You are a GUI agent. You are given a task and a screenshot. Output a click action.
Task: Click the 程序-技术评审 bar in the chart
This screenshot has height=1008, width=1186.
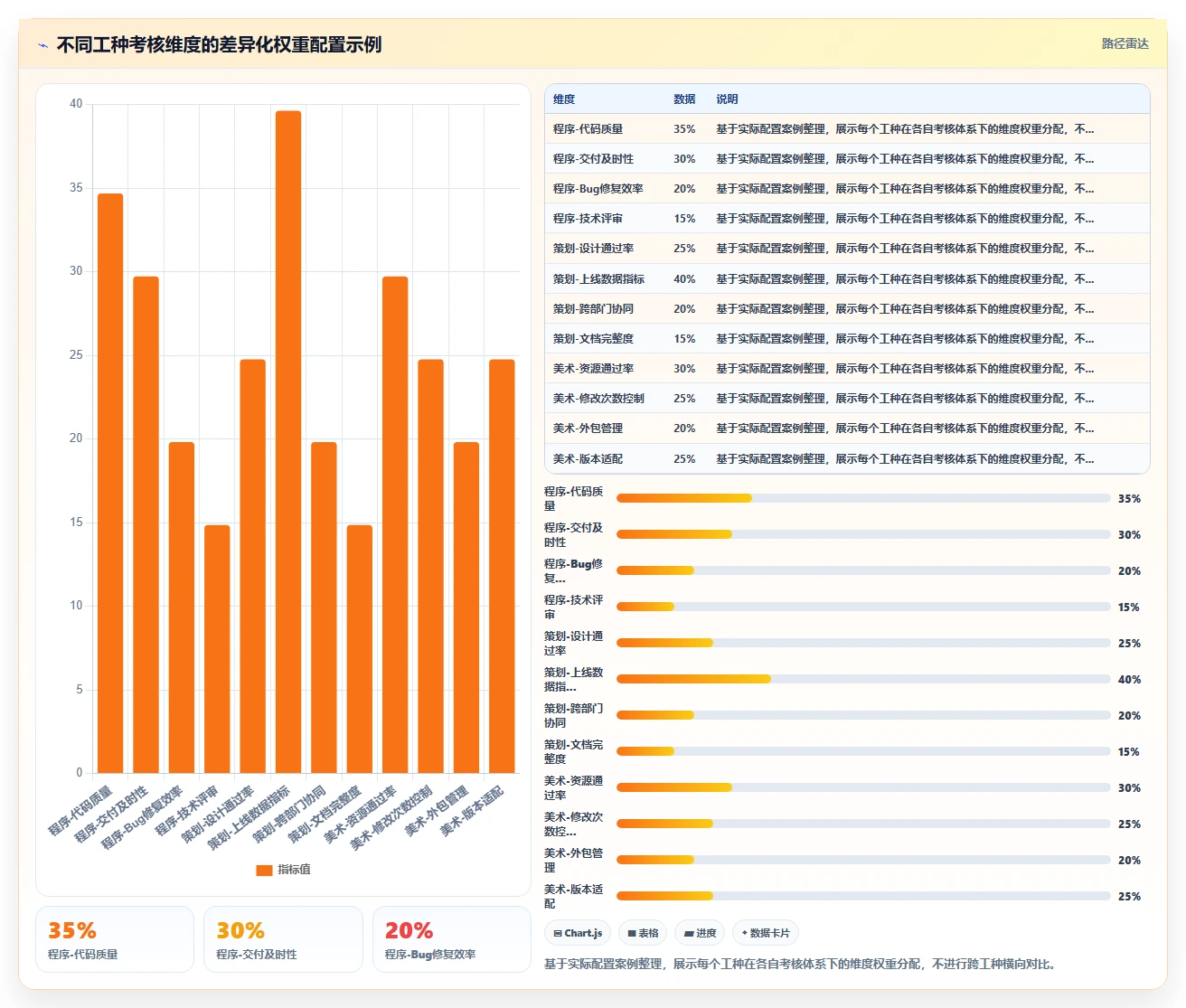(x=217, y=649)
